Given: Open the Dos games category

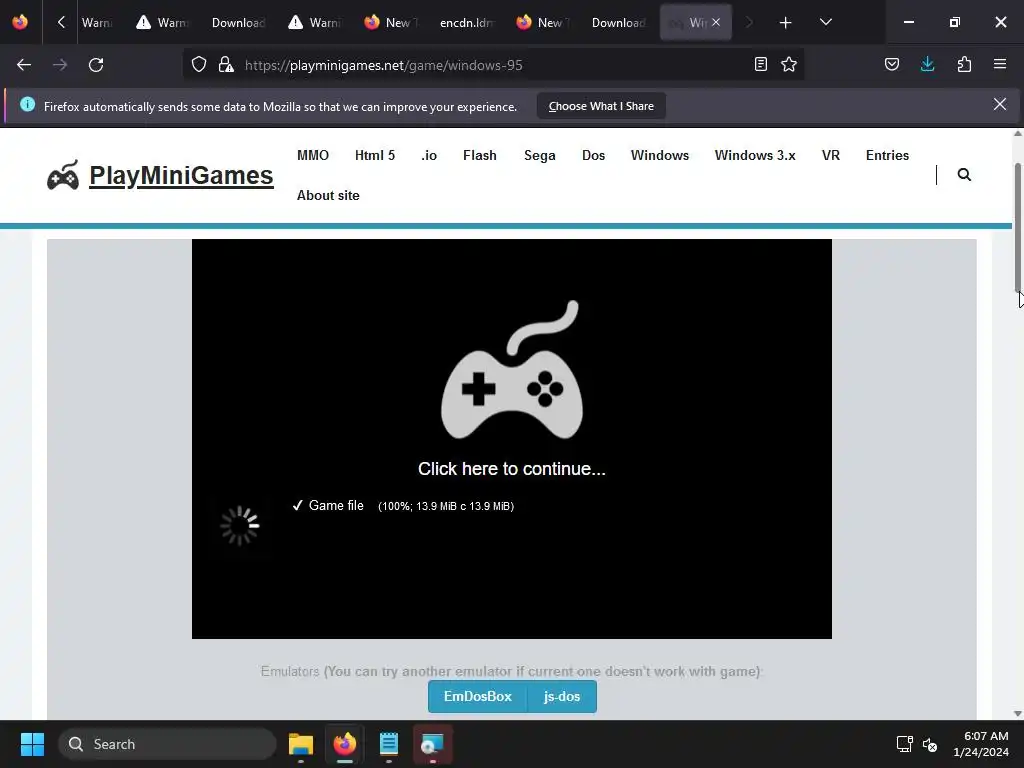Looking at the screenshot, I should pyautogui.click(x=594, y=155).
